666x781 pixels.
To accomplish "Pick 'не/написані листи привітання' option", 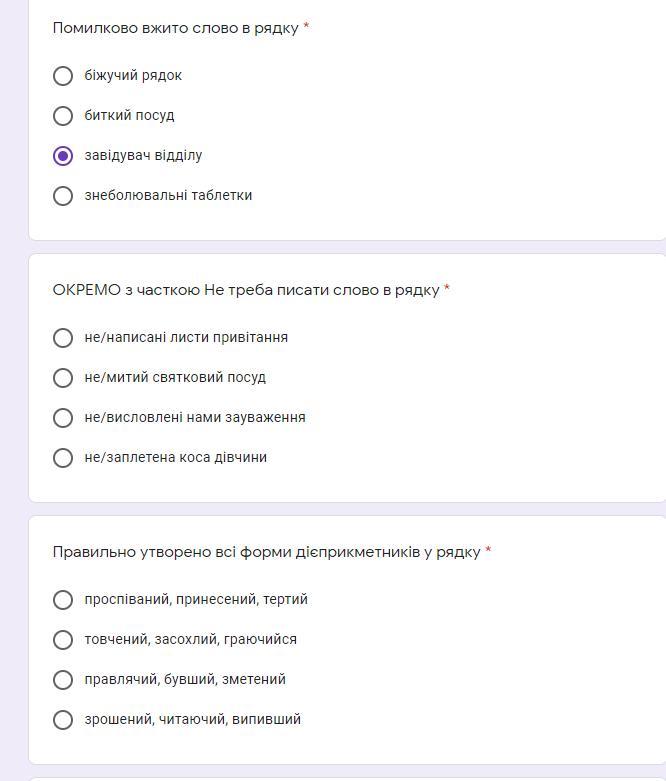I will pyautogui.click(x=63, y=338).
